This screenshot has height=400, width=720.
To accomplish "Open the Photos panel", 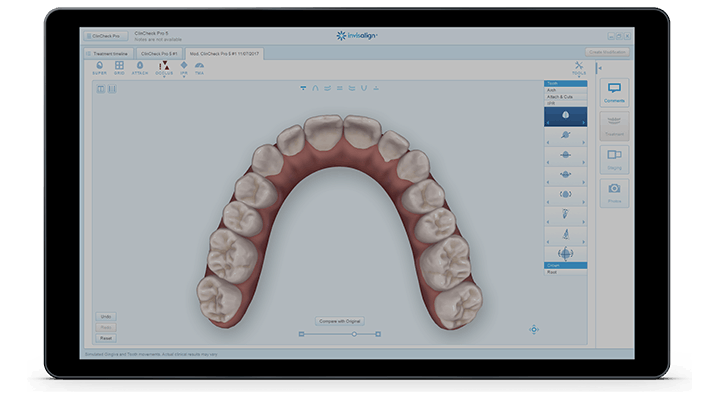I will (614, 193).
